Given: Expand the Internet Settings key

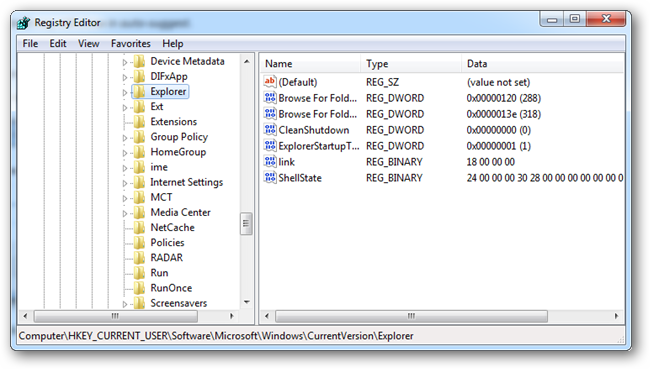Looking at the screenshot, I should click(125, 183).
